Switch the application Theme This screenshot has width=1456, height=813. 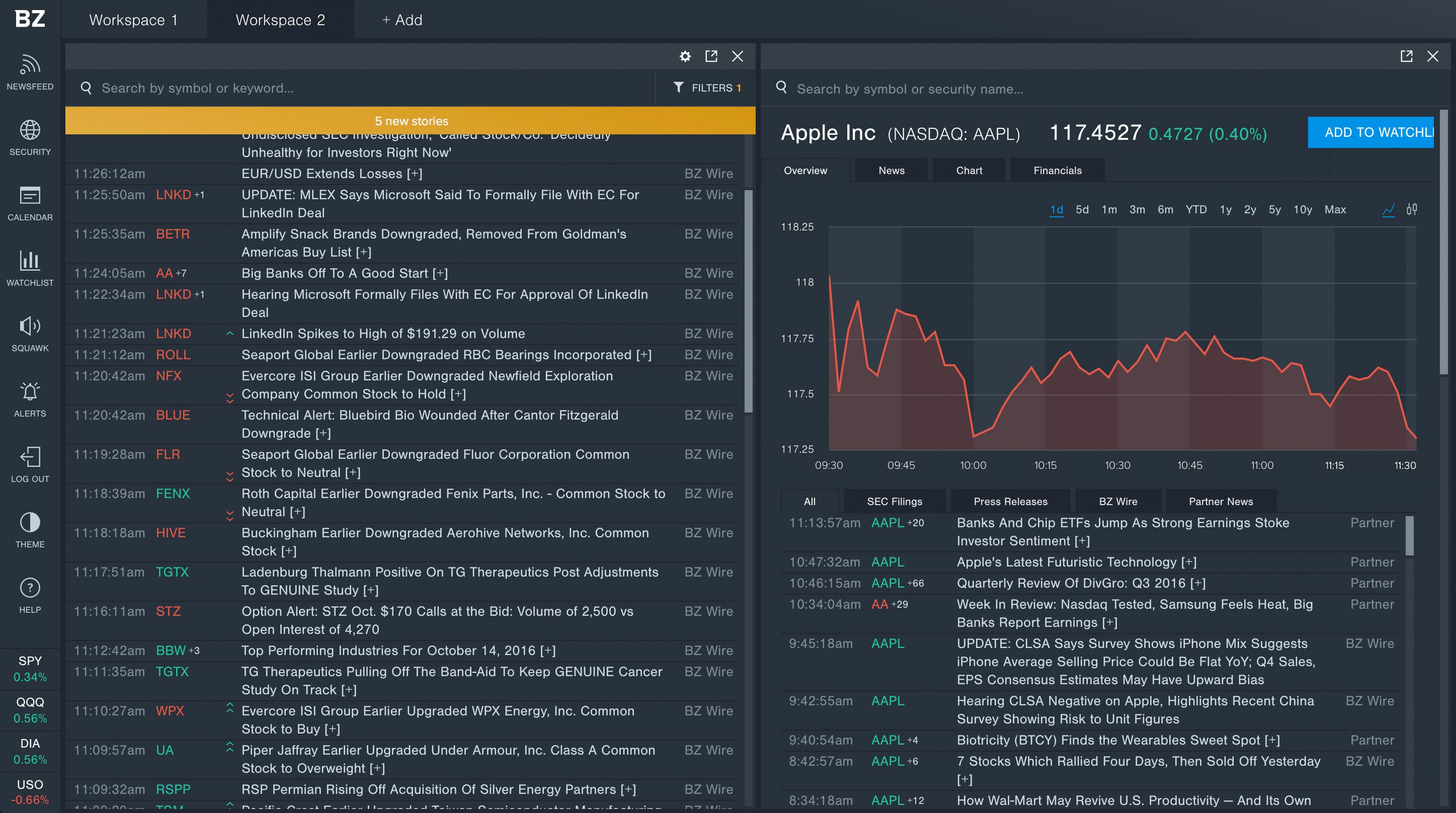tap(29, 530)
